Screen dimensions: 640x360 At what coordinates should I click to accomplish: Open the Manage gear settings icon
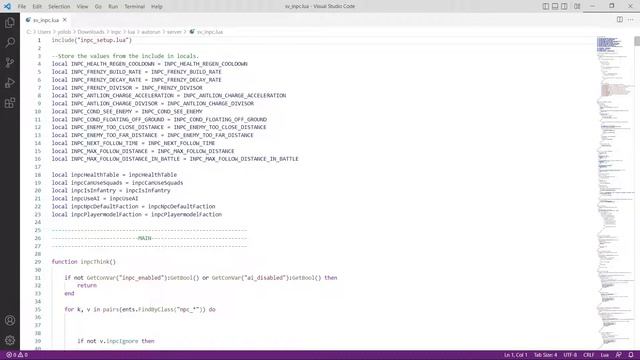(x=10, y=340)
